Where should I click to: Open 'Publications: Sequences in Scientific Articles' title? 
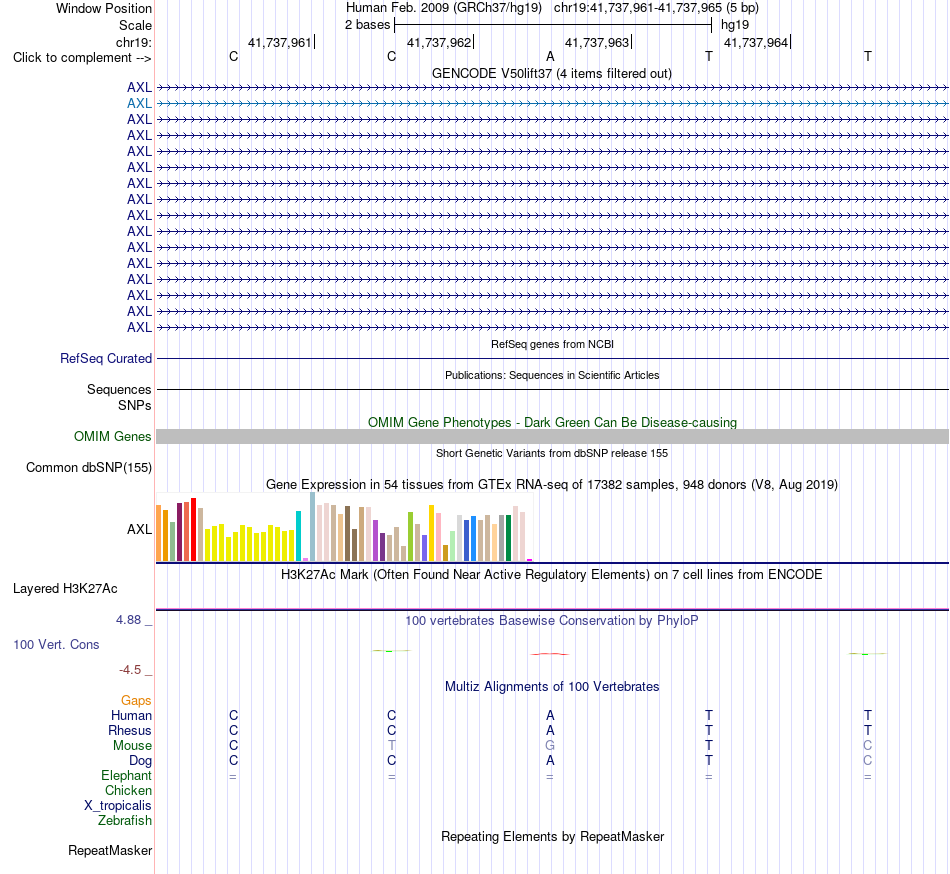(552, 375)
